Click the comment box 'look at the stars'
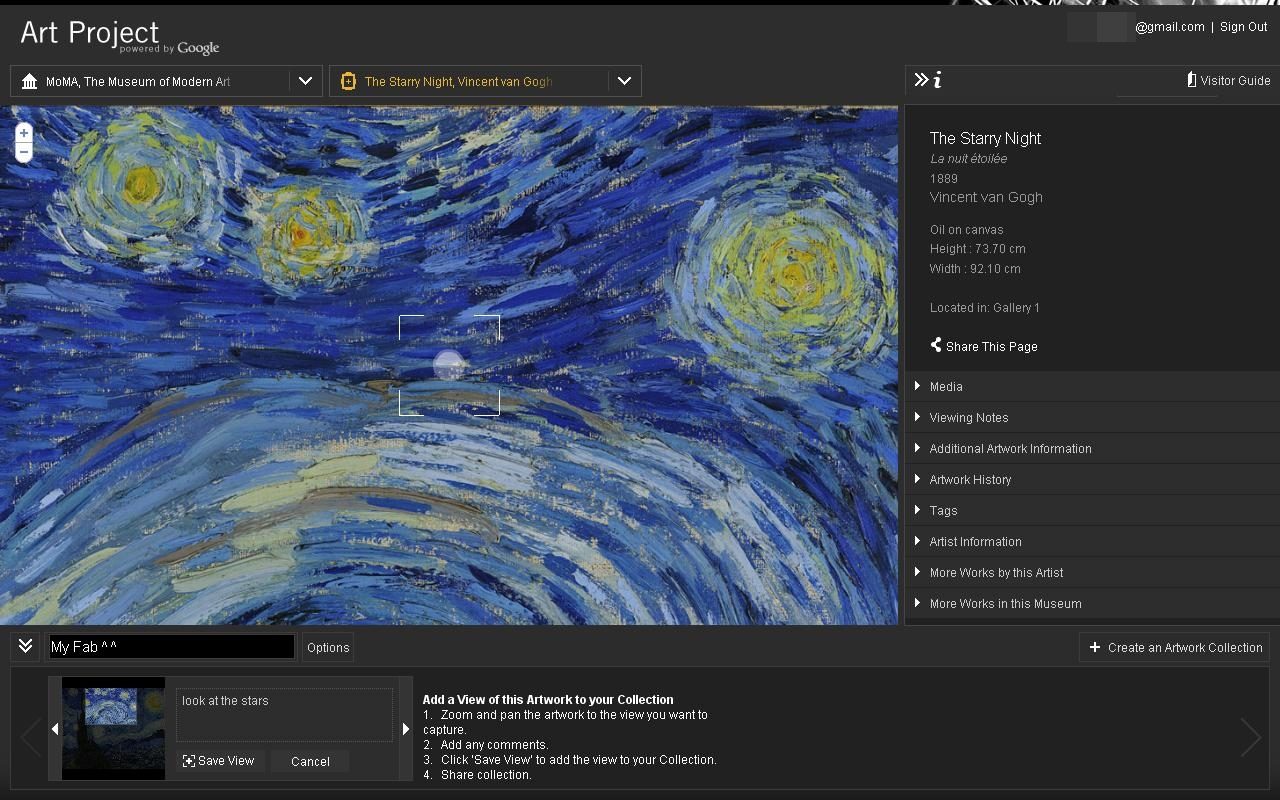The height and width of the screenshot is (800, 1280). (x=284, y=715)
